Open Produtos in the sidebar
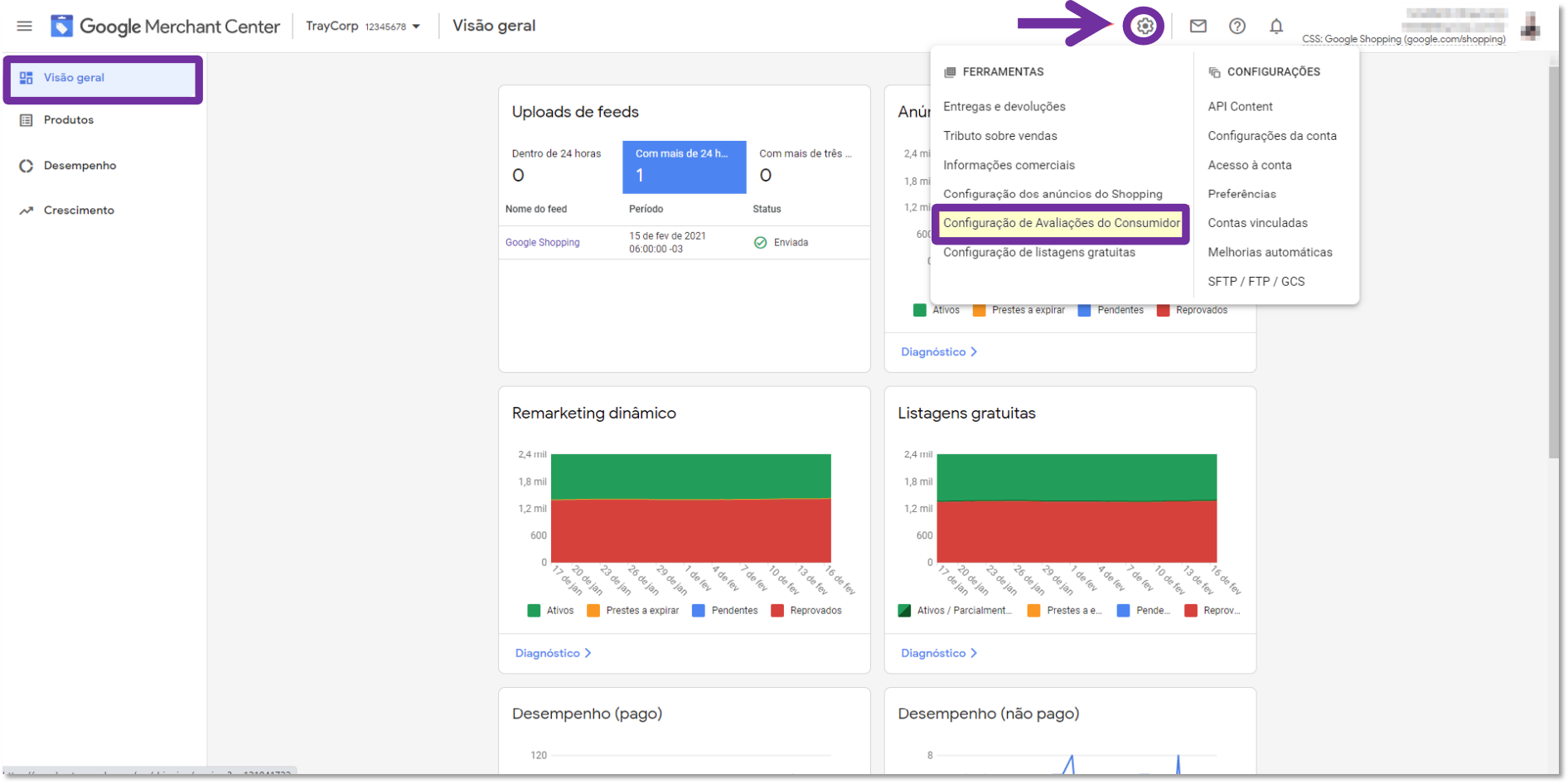This screenshot has height=784, width=1568. click(x=69, y=120)
